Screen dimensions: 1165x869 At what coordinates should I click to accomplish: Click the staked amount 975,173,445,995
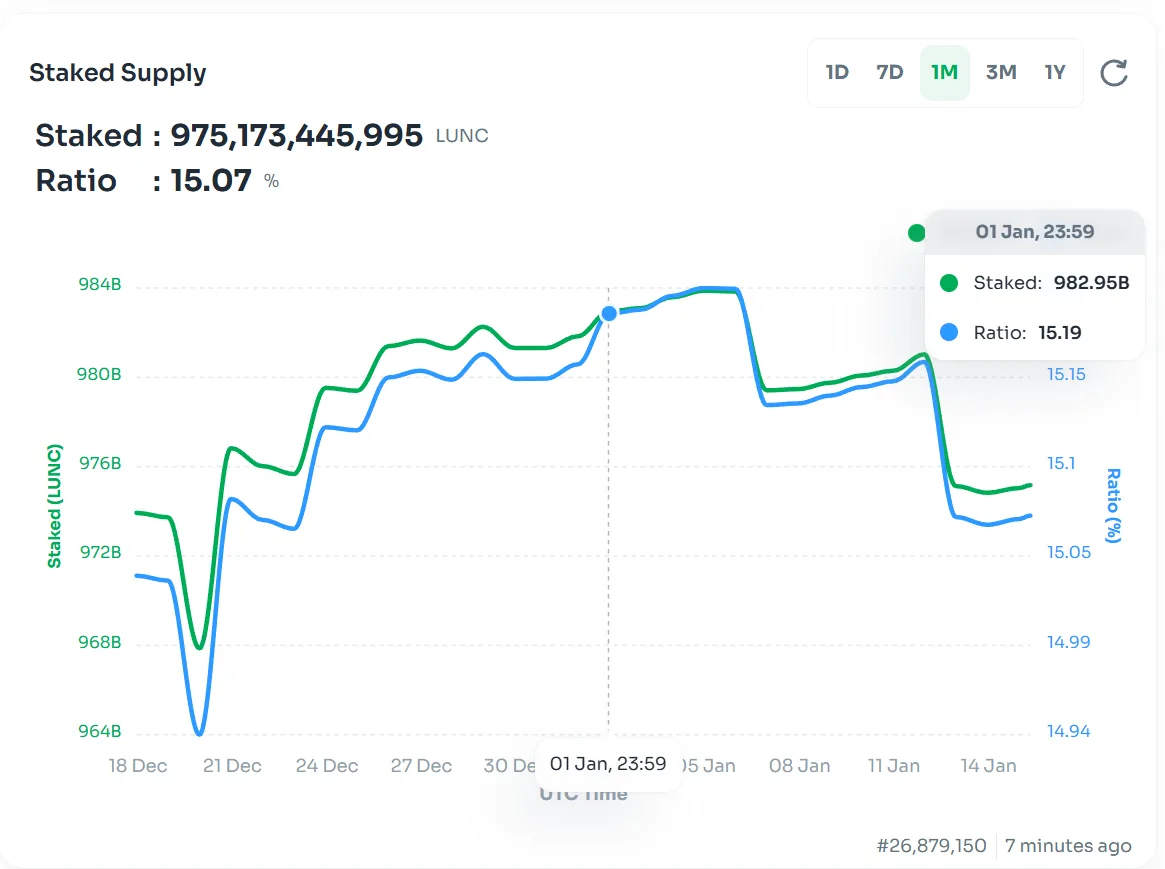[x=296, y=136]
